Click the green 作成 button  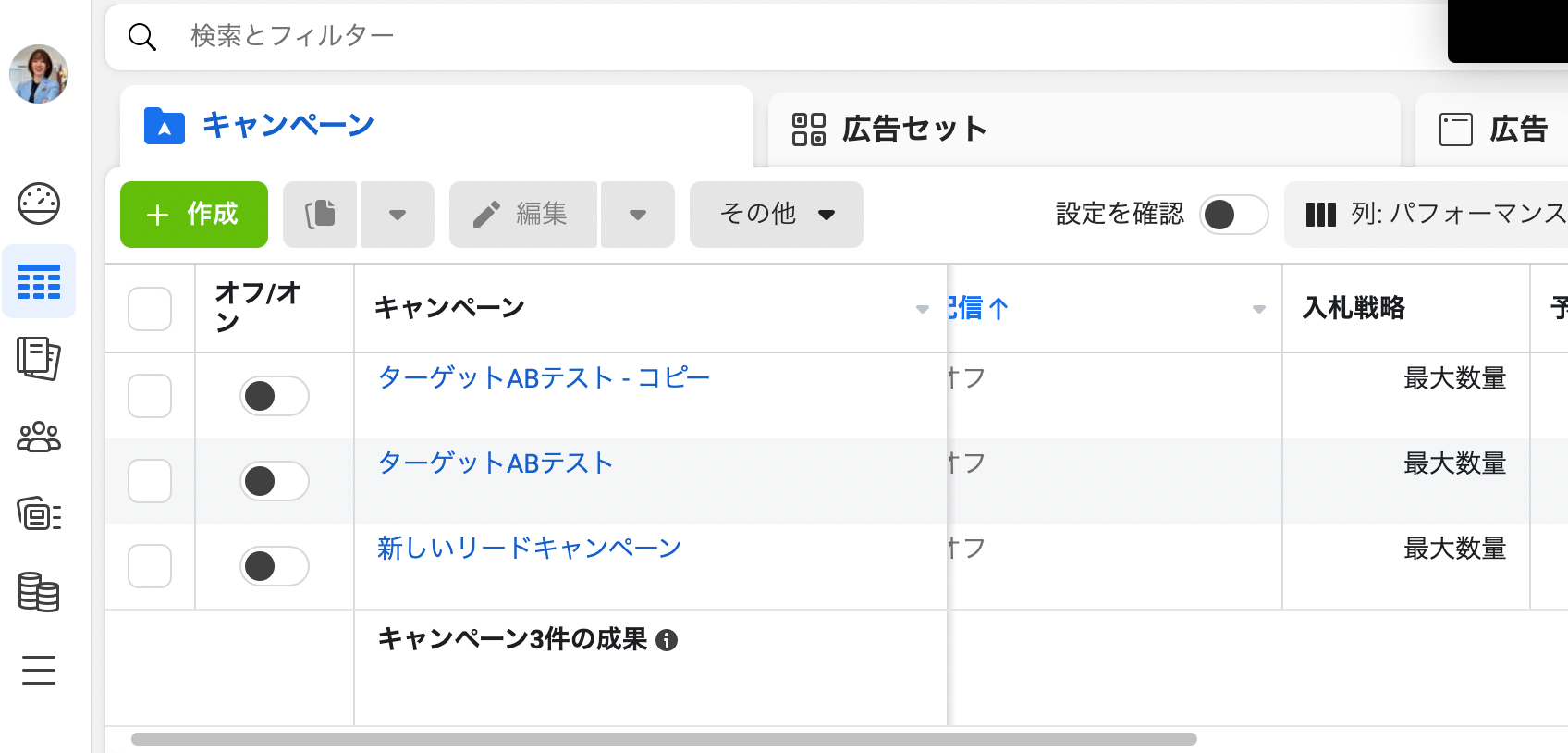pos(194,215)
